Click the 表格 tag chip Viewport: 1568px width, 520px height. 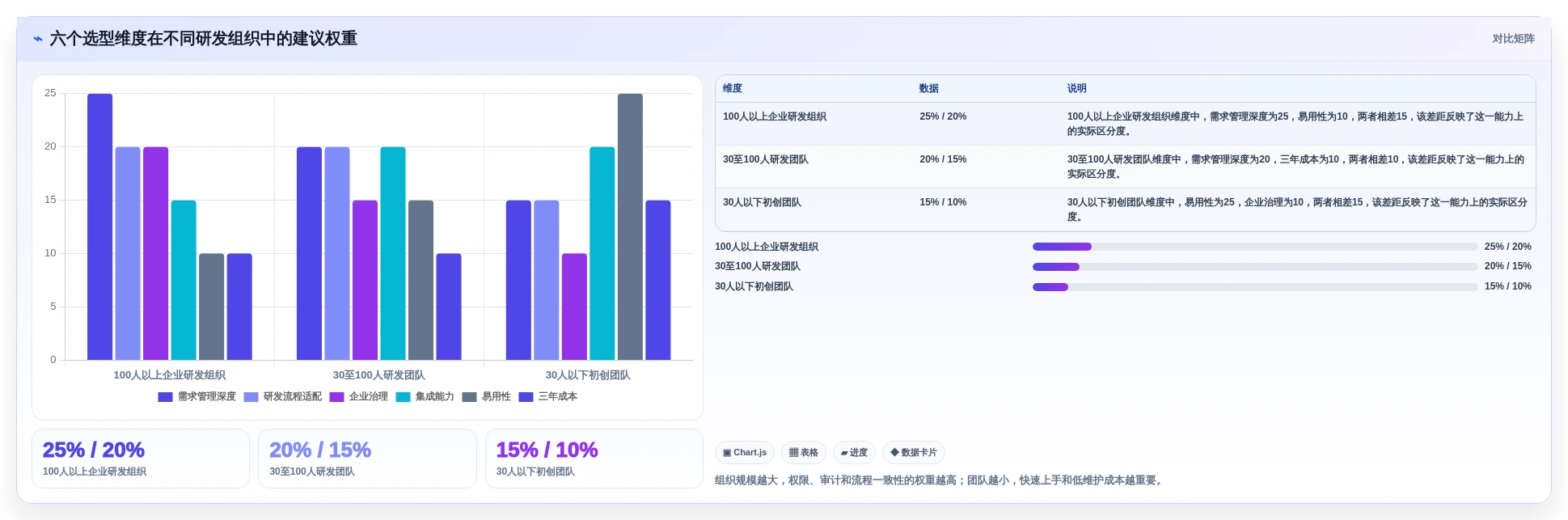(x=804, y=453)
